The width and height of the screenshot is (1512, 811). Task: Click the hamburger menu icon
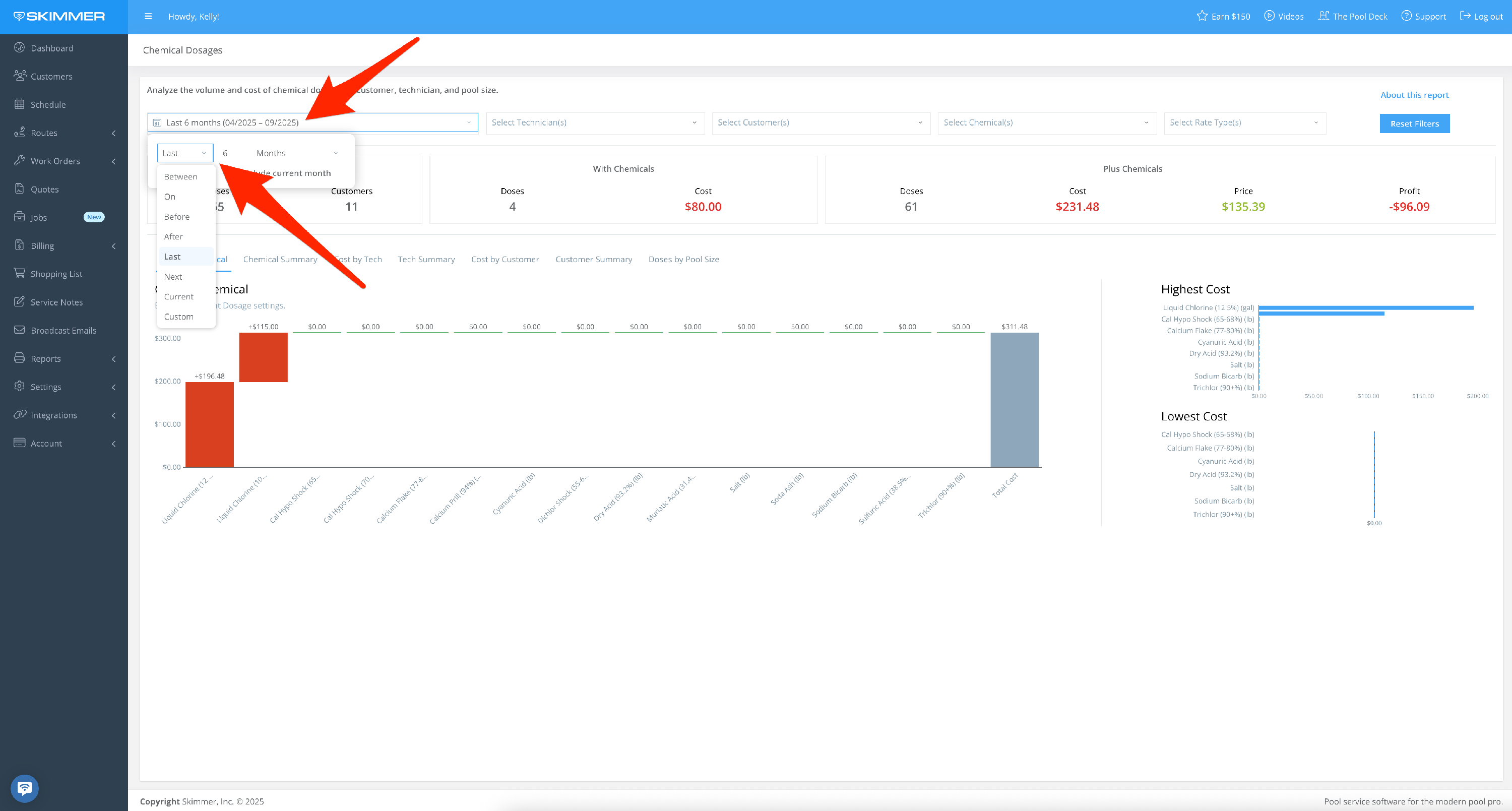(148, 17)
